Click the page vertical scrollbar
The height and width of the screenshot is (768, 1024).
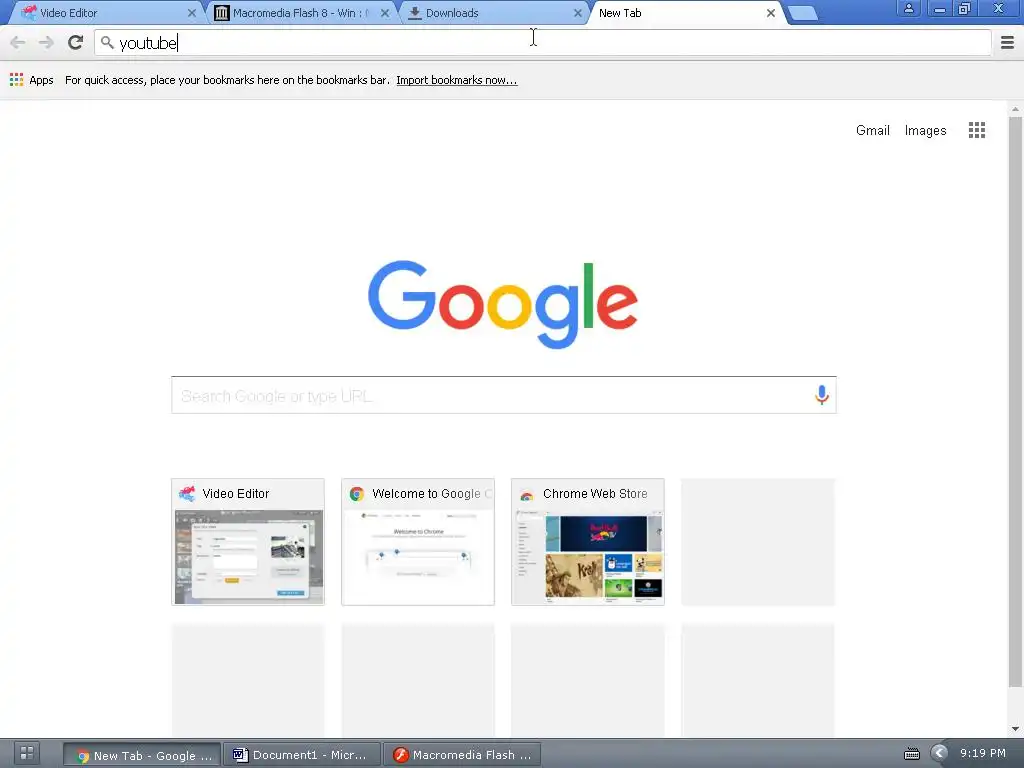click(x=1015, y=401)
